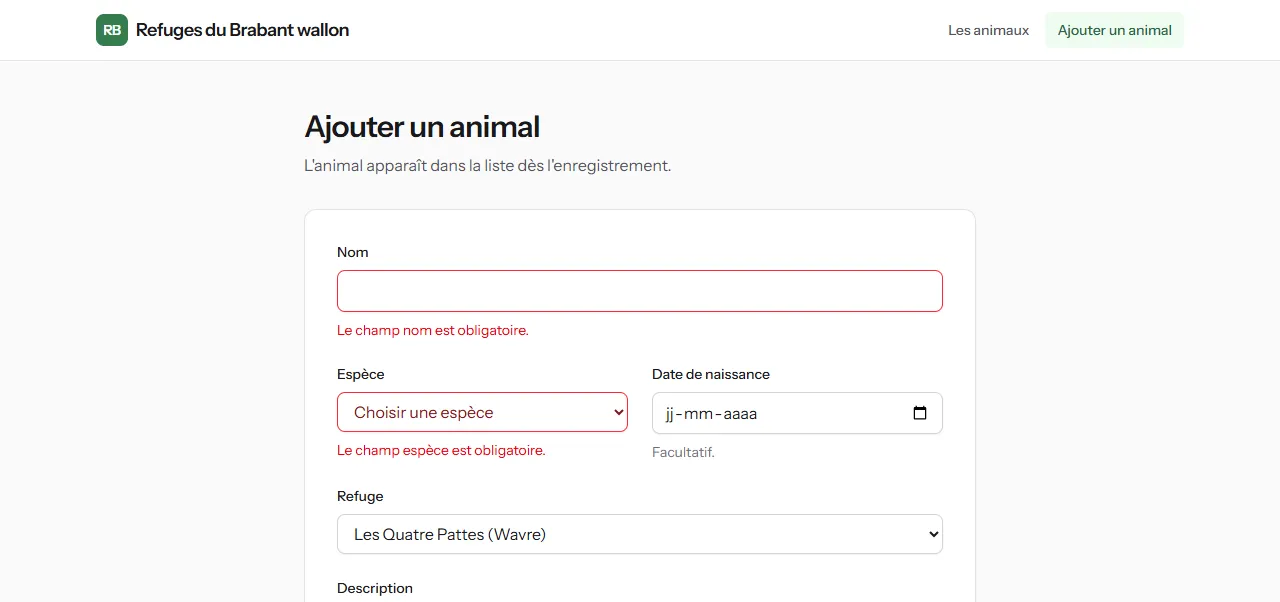Click the error 'Le champ espèce est obligatoire.'

tap(441, 450)
